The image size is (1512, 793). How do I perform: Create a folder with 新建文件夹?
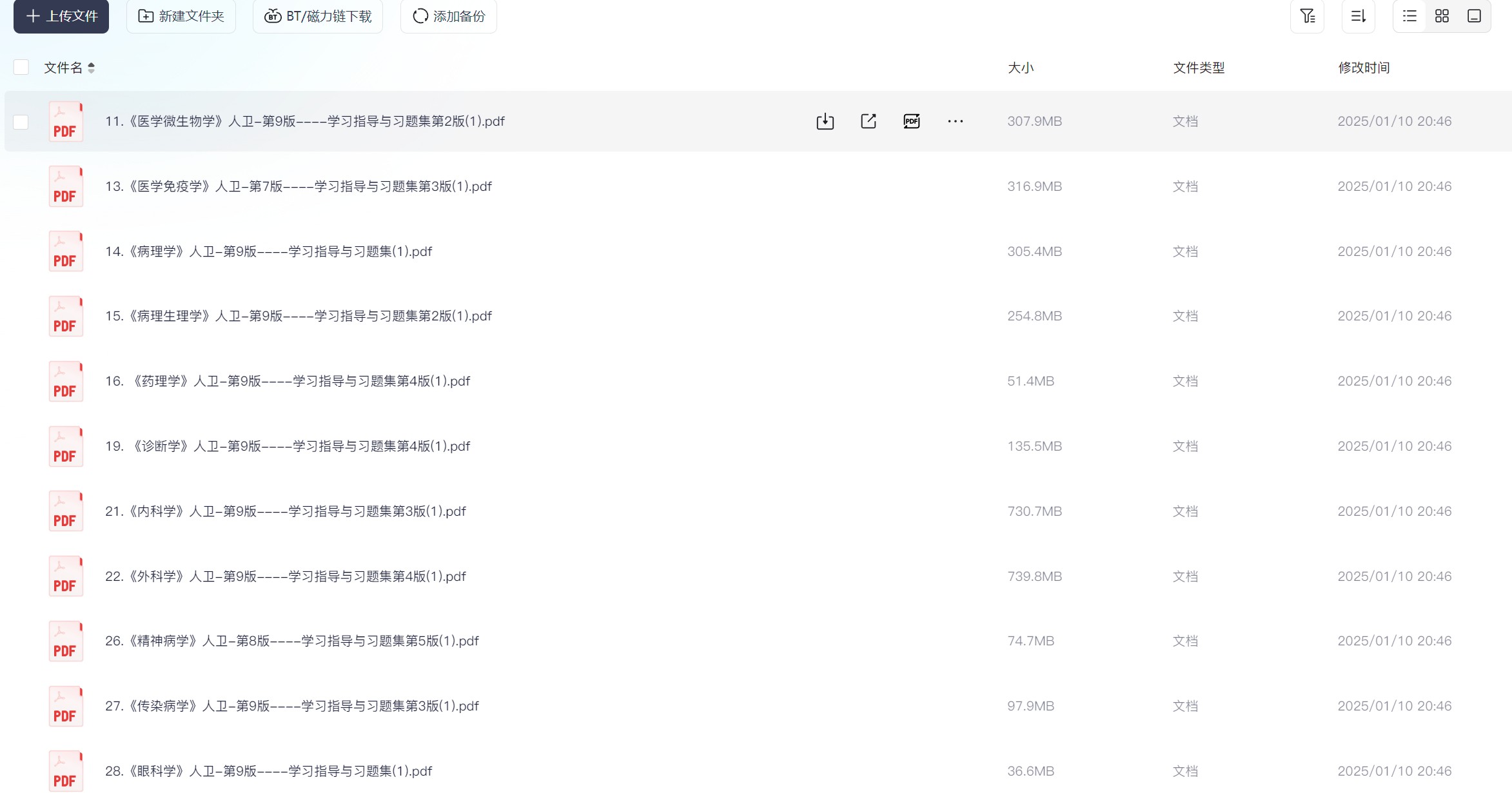point(181,15)
